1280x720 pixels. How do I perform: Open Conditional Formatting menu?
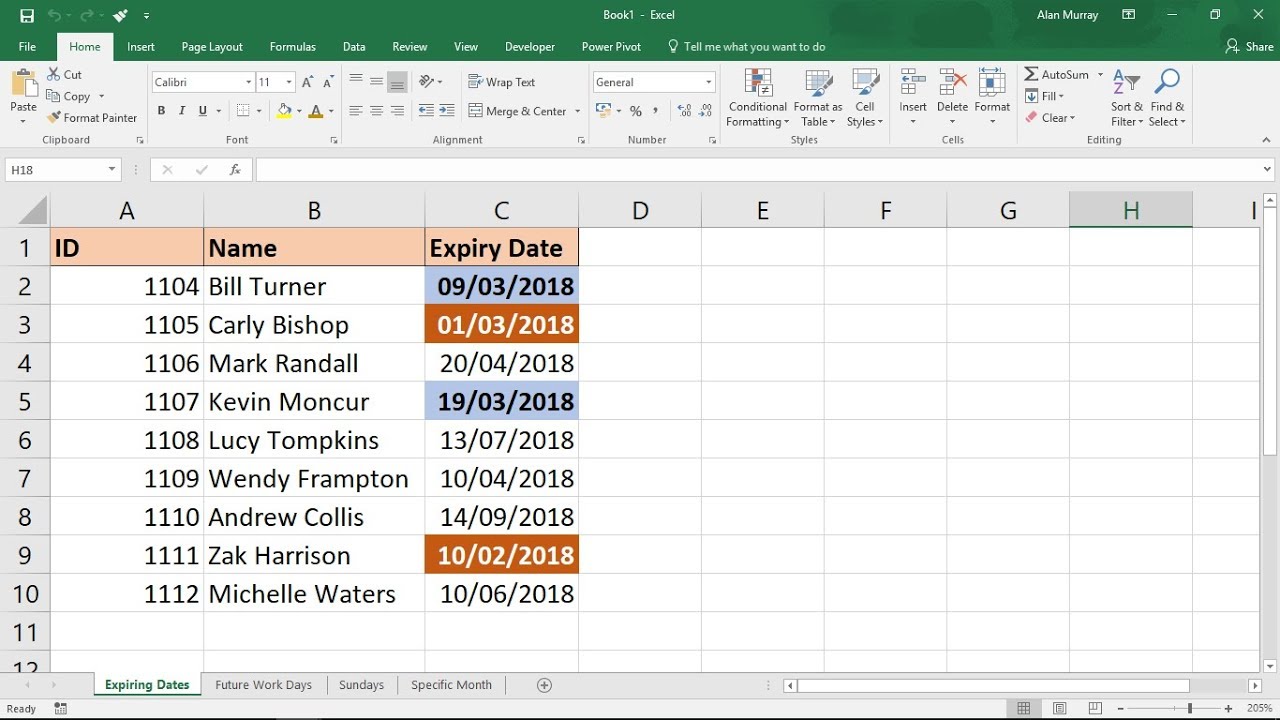[x=758, y=98]
